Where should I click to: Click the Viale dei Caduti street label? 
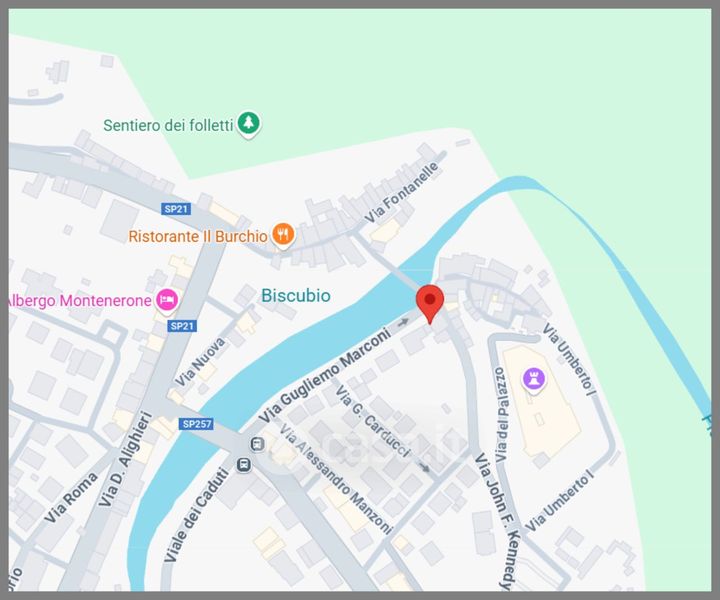(197, 515)
